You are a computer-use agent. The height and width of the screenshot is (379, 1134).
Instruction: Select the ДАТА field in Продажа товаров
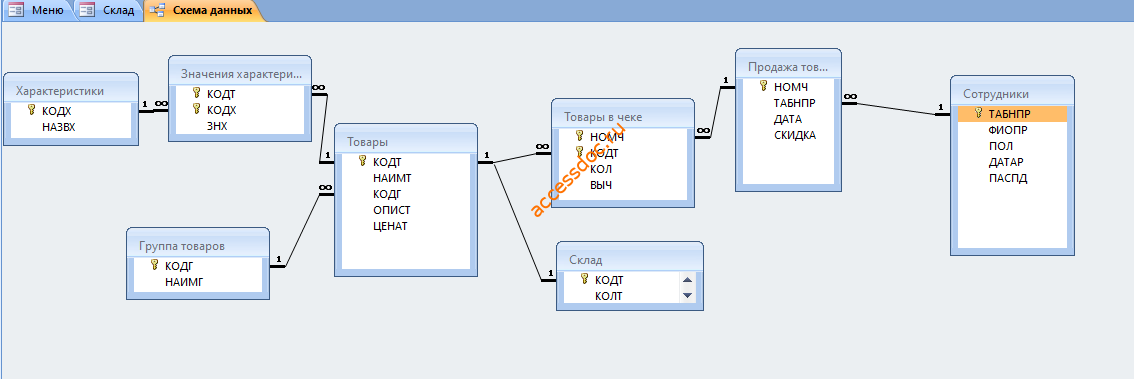(x=788, y=119)
